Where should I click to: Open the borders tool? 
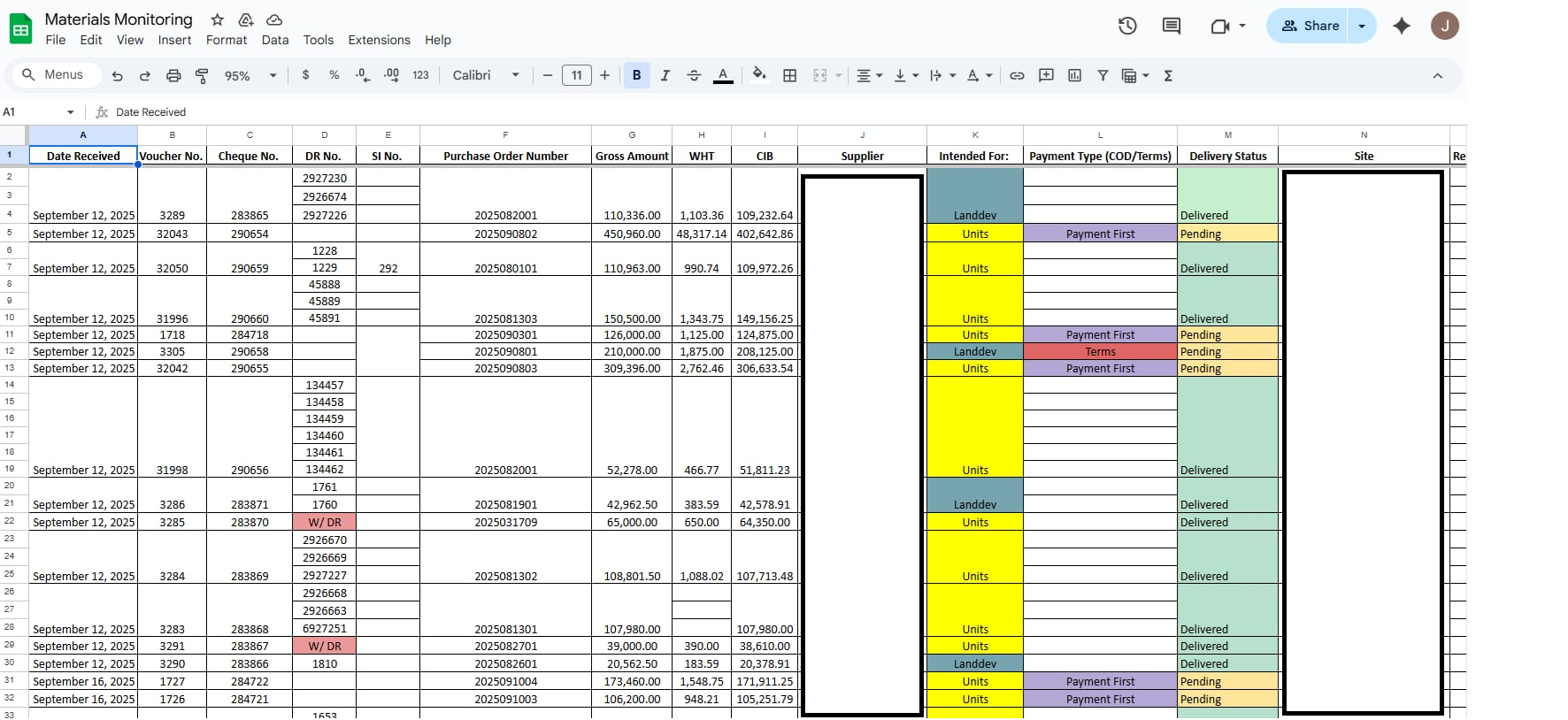point(790,76)
